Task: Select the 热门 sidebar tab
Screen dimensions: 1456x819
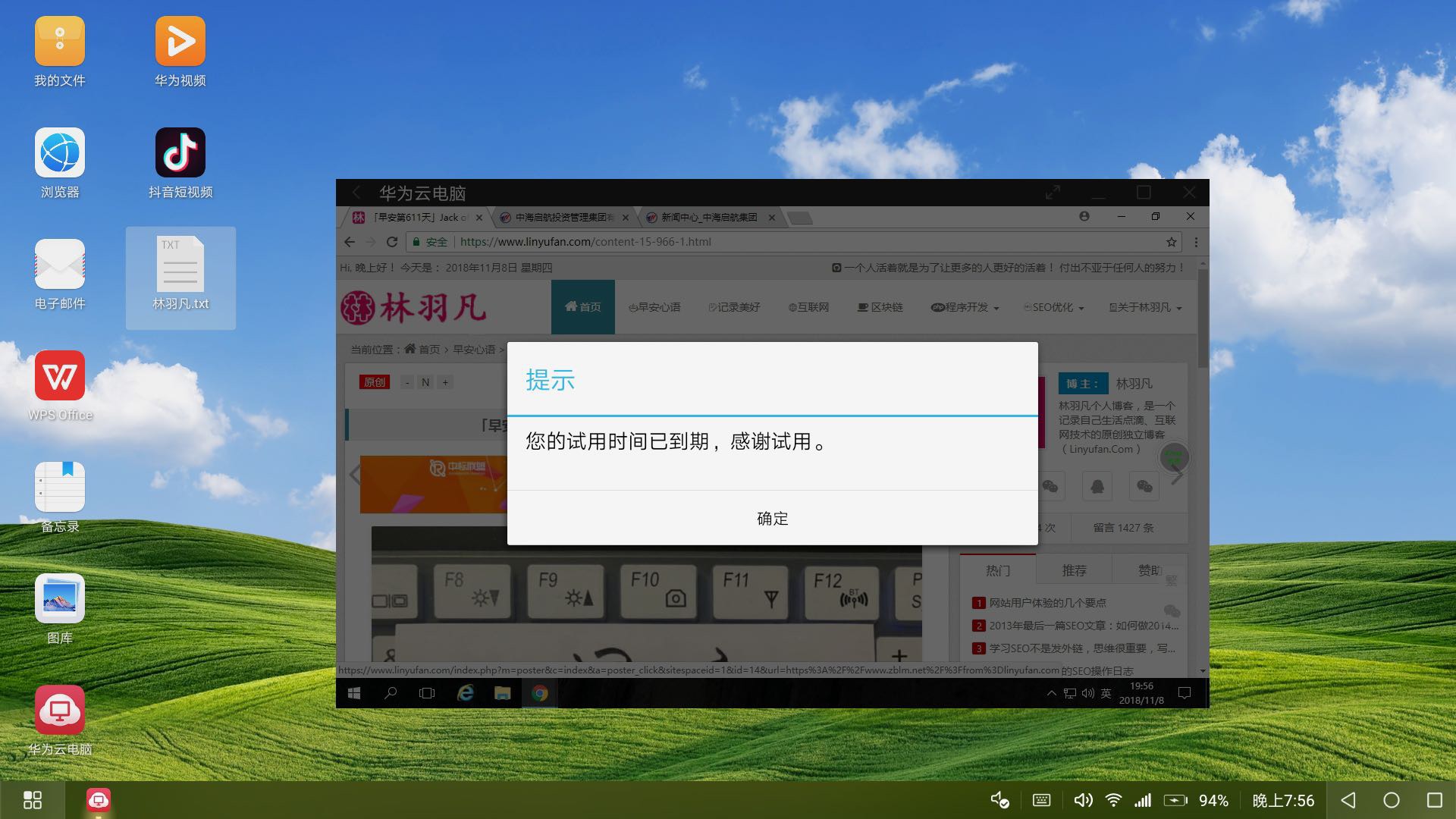Action: tap(998, 570)
